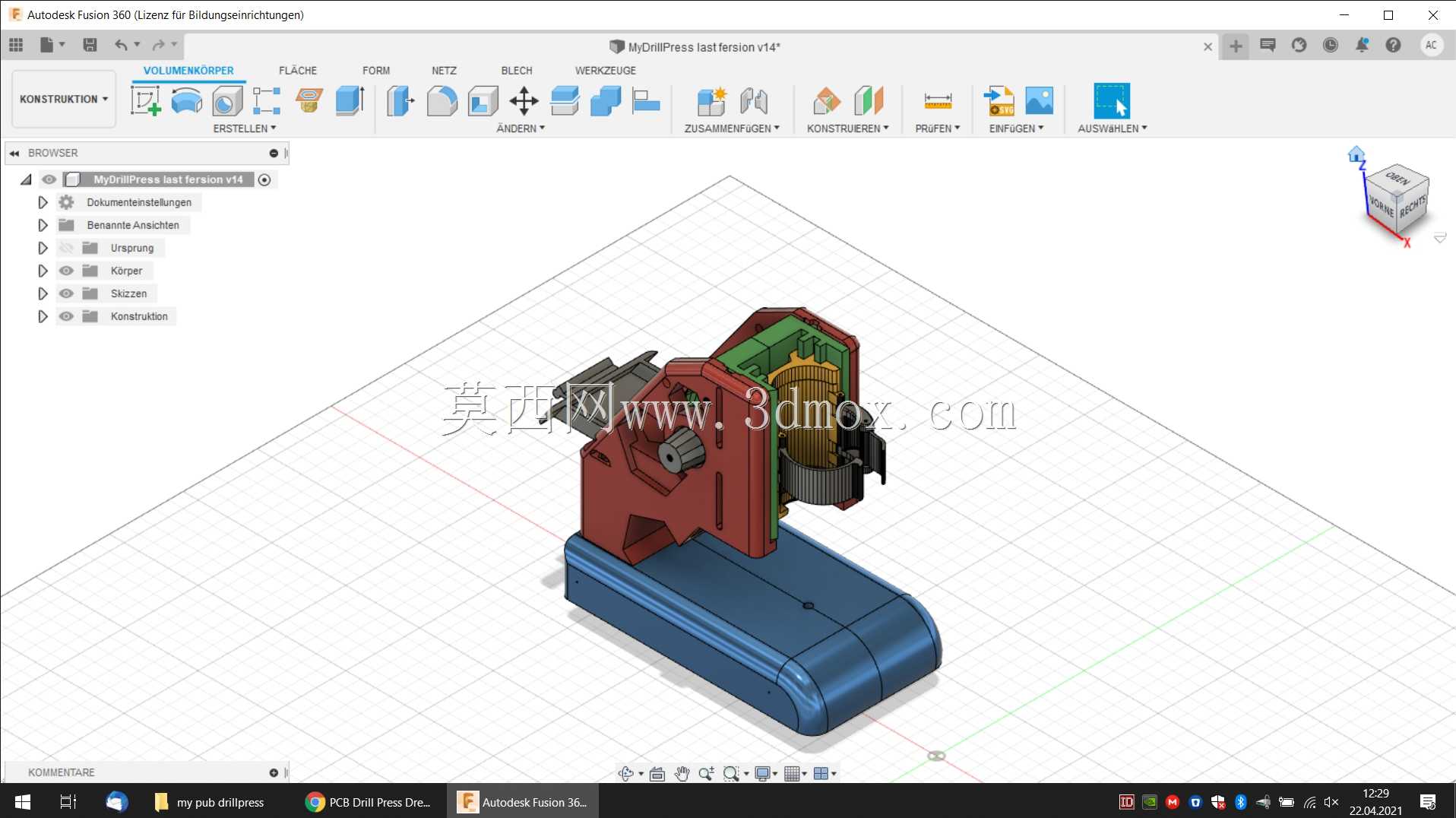Select the Create Sketch tool
The image size is (1456, 818).
(x=145, y=100)
